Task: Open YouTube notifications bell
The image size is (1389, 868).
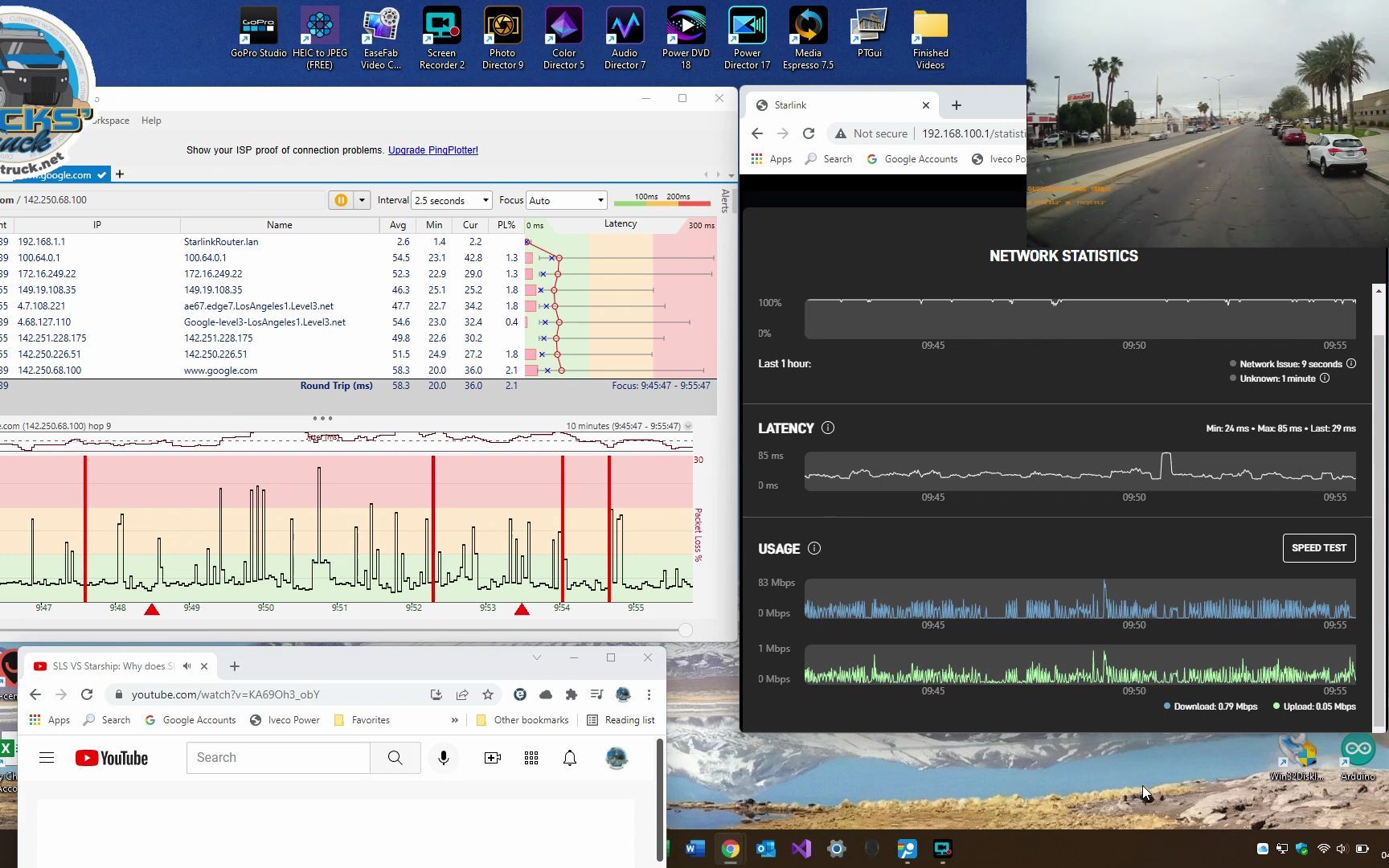Action: pyautogui.click(x=570, y=758)
